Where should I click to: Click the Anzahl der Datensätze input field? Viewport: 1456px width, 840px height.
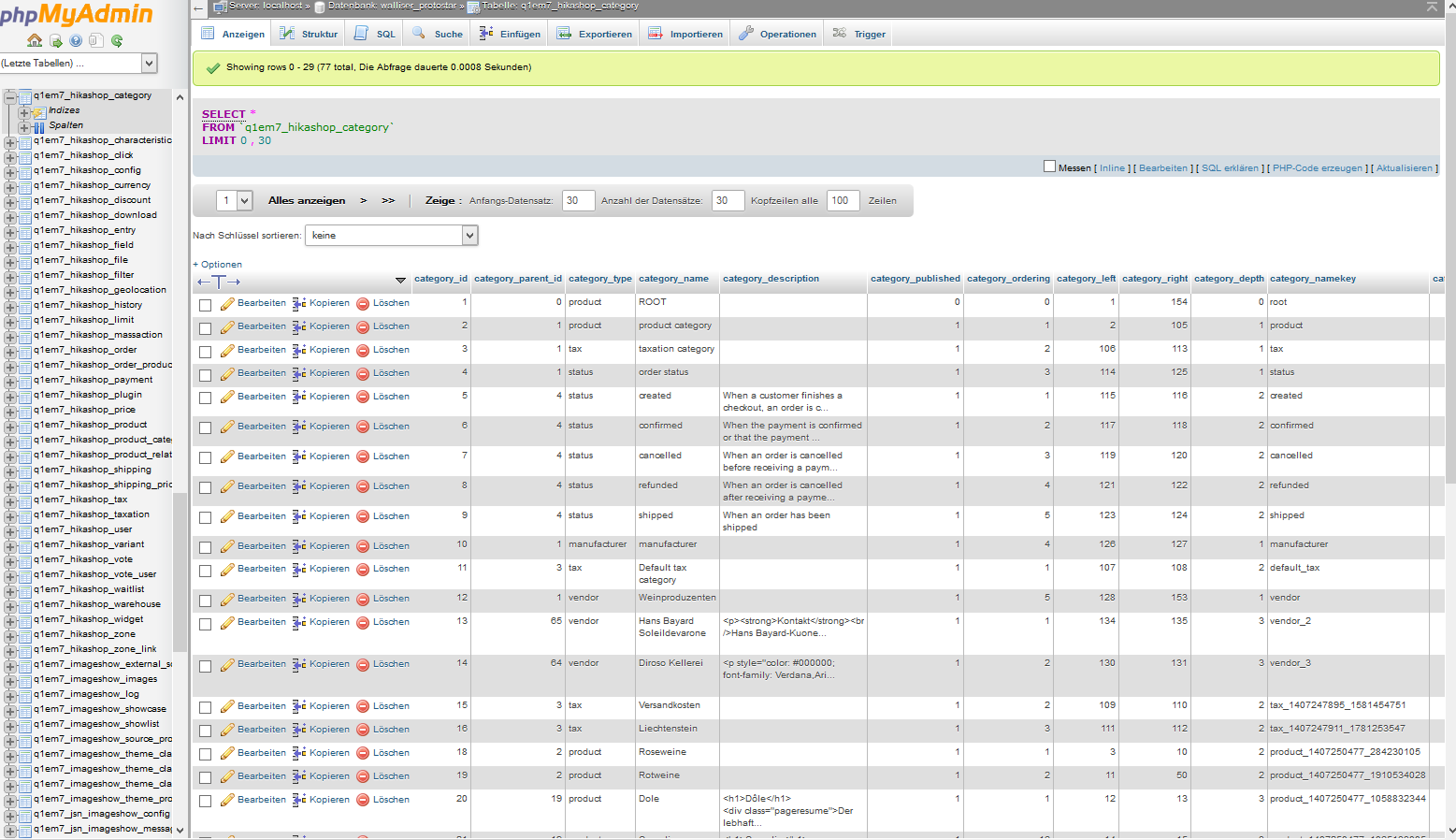728,200
